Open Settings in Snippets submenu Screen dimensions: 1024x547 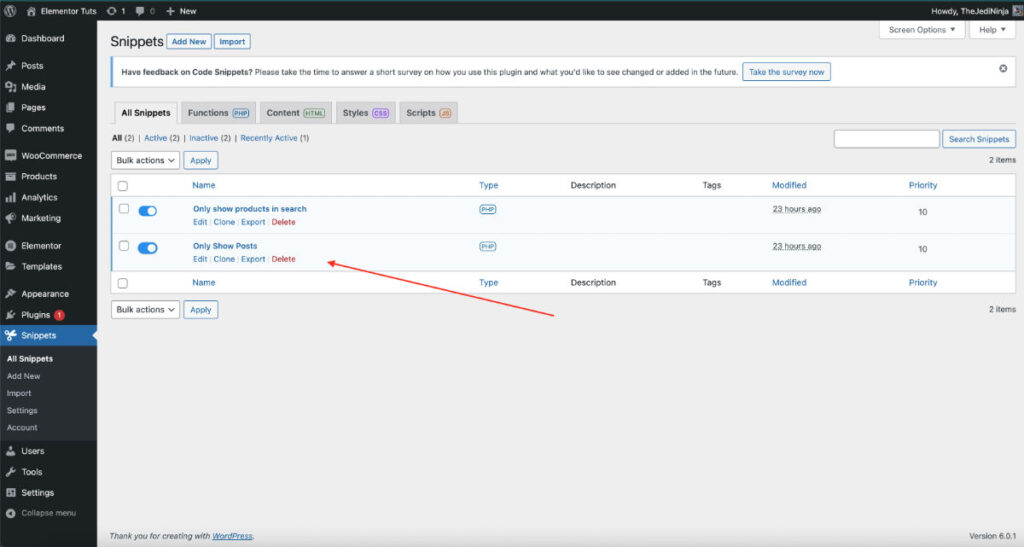click(22, 411)
